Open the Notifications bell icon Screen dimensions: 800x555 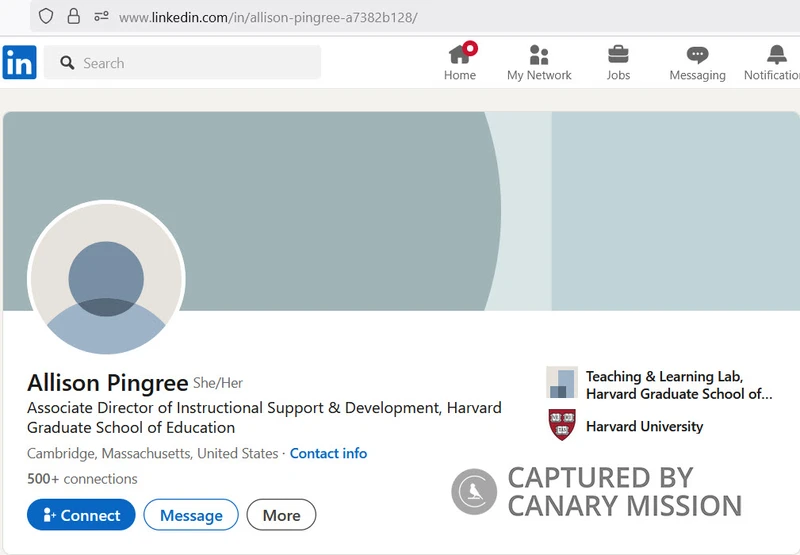pyautogui.click(x=777, y=54)
